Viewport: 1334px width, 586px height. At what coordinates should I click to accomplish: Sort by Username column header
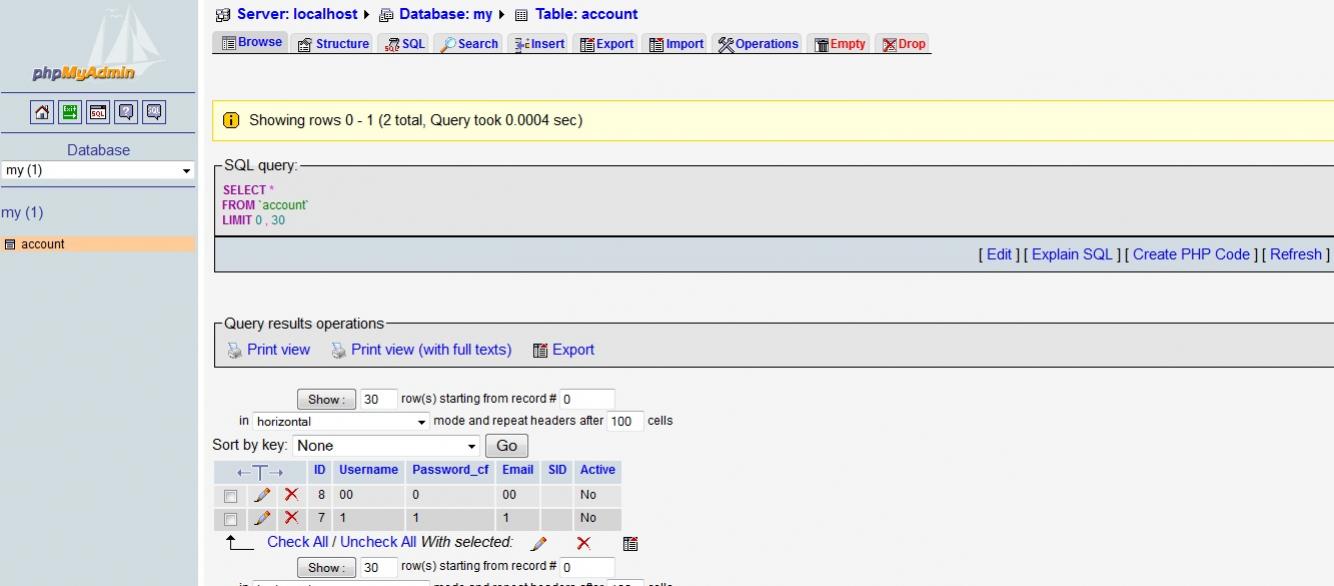click(368, 470)
